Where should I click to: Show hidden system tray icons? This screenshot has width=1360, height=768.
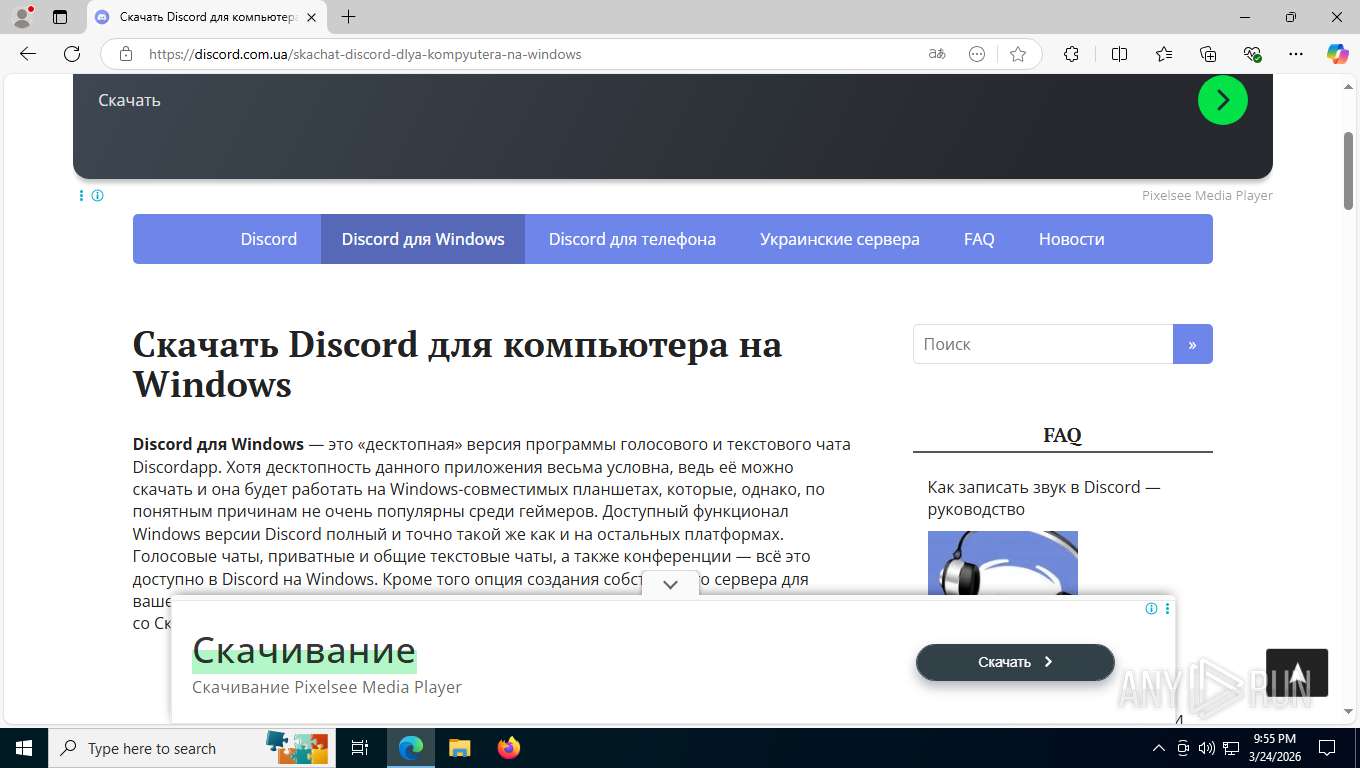1159,748
